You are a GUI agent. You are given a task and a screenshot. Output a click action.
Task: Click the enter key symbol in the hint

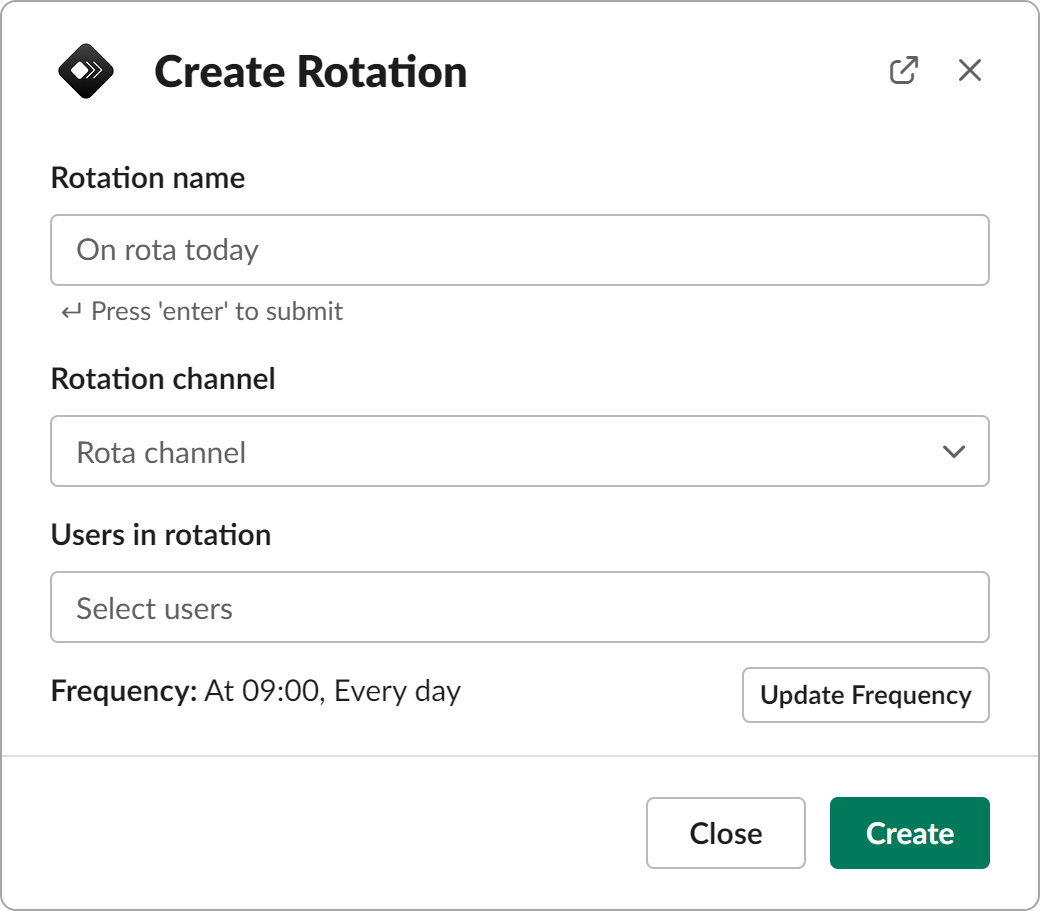point(68,311)
